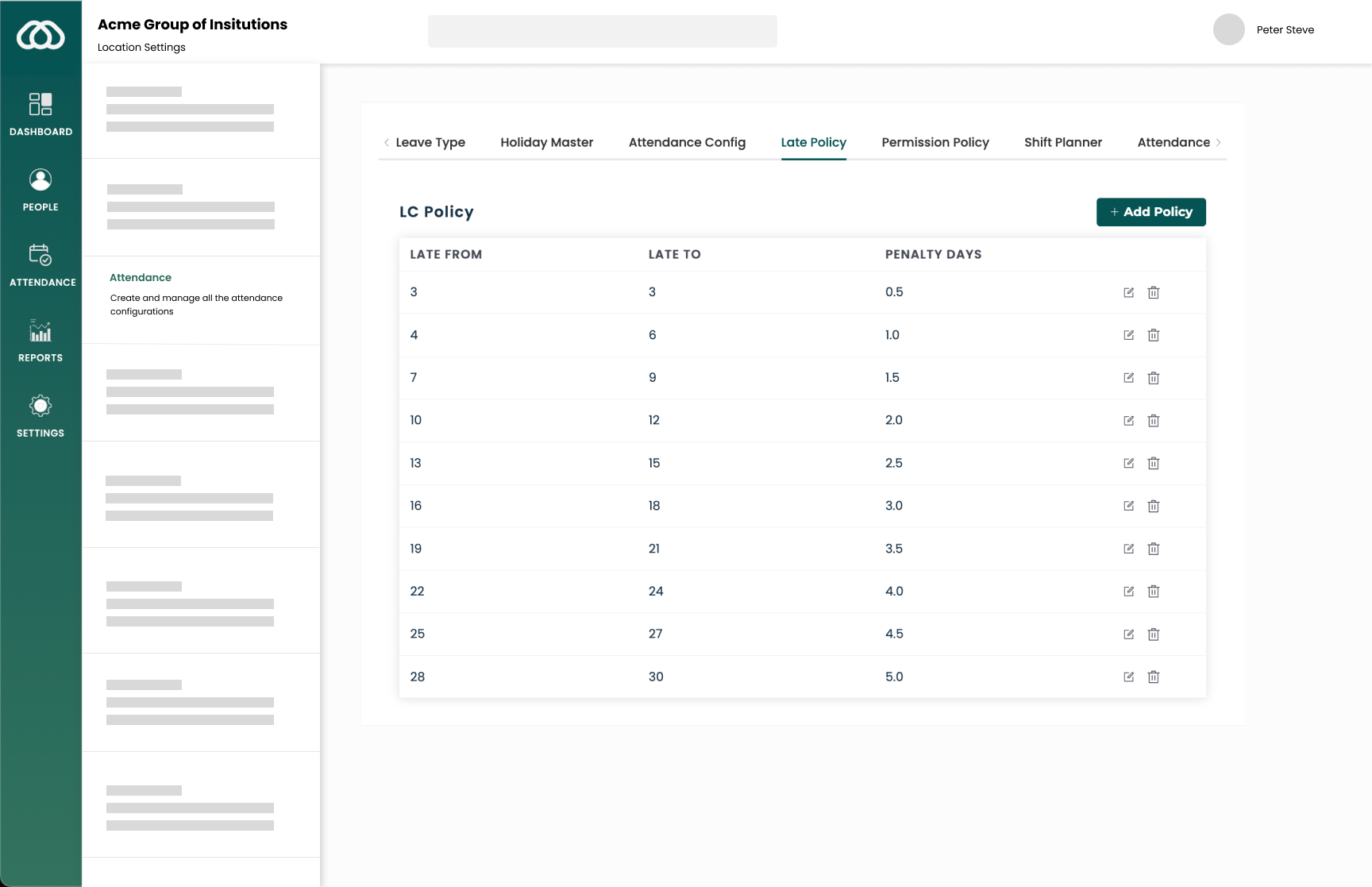Open the Settings gear icon

click(40, 406)
